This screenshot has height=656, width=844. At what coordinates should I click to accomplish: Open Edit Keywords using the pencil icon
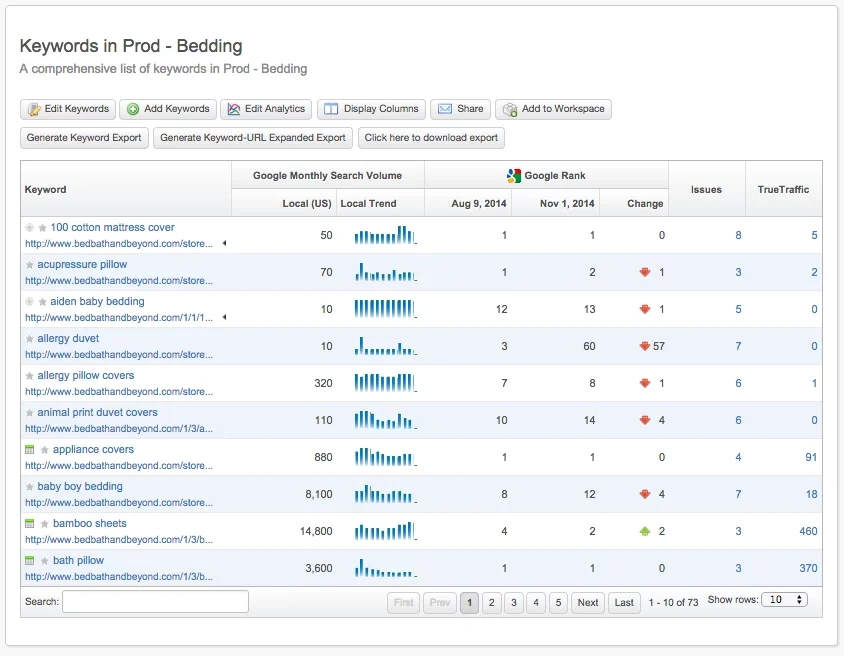coord(33,109)
